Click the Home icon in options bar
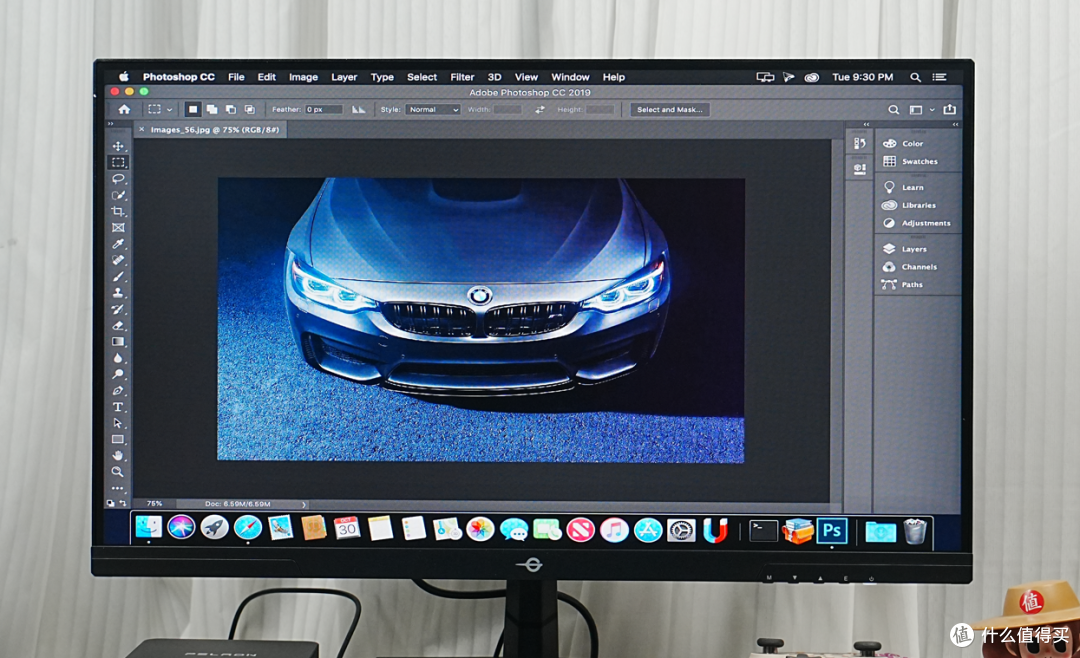Viewport: 1080px width, 658px height. tap(124, 110)
